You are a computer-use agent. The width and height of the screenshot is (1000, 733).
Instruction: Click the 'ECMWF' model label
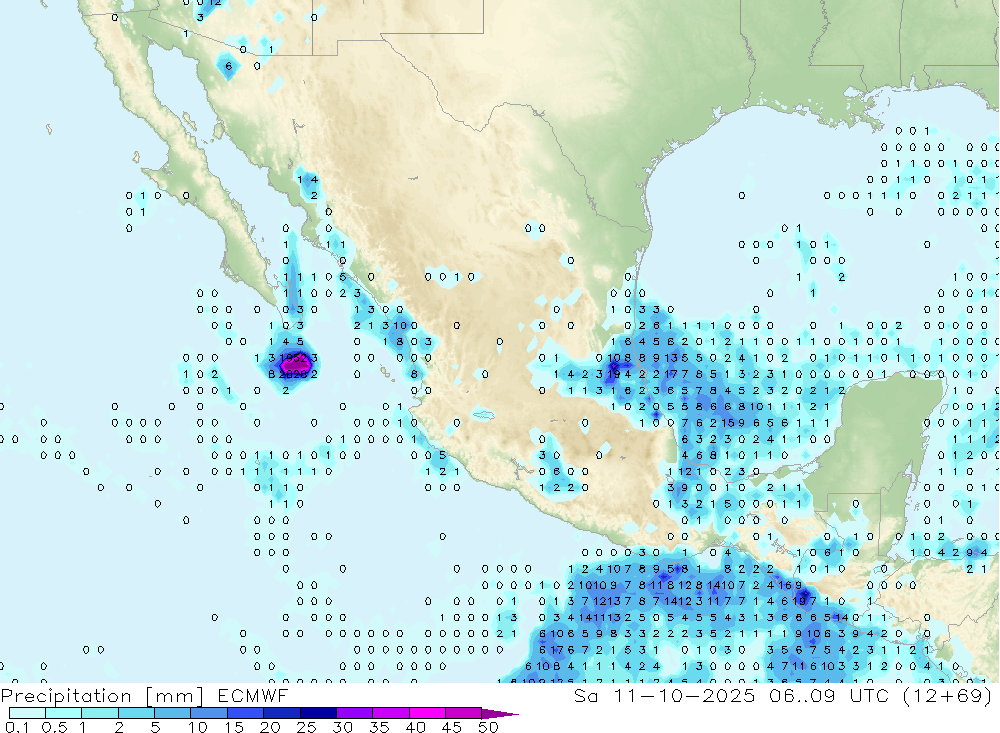tap(253, 695)
